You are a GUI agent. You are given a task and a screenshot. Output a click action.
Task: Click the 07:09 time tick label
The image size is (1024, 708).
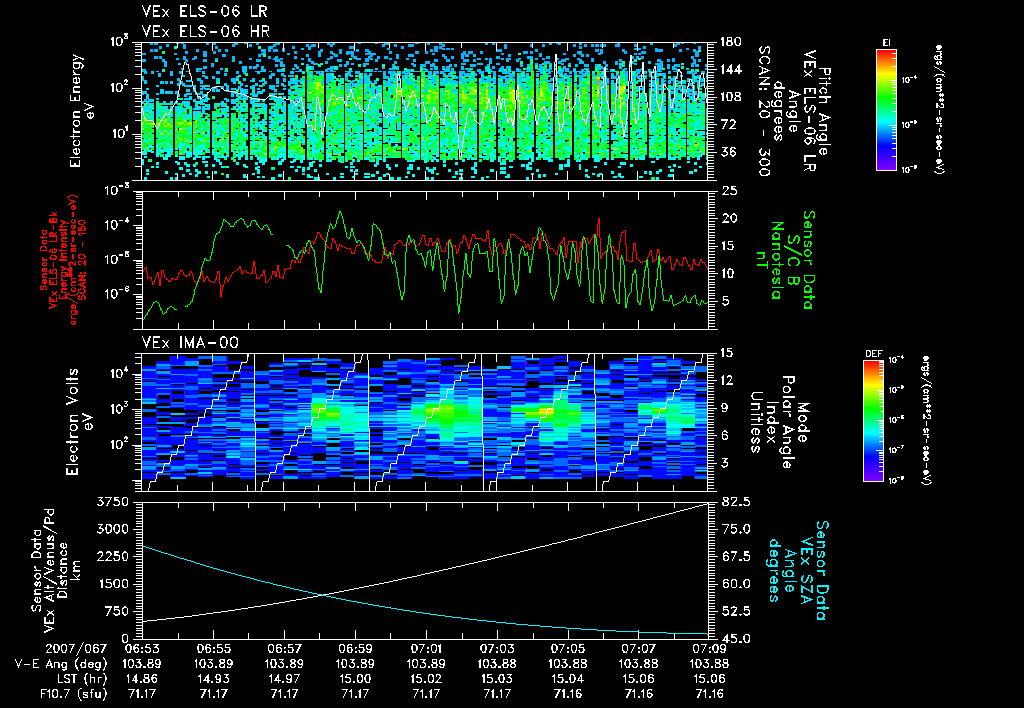point(709,649)
